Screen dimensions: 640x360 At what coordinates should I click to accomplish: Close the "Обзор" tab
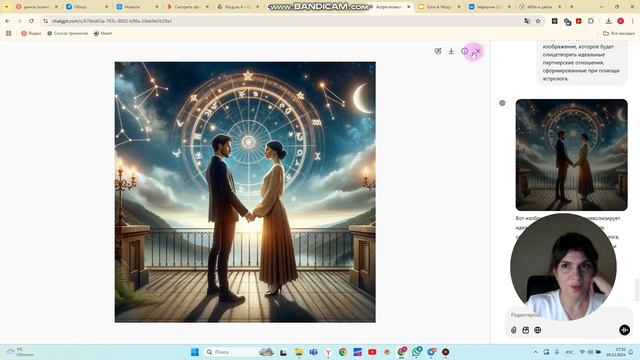click(x=107, y=7)
